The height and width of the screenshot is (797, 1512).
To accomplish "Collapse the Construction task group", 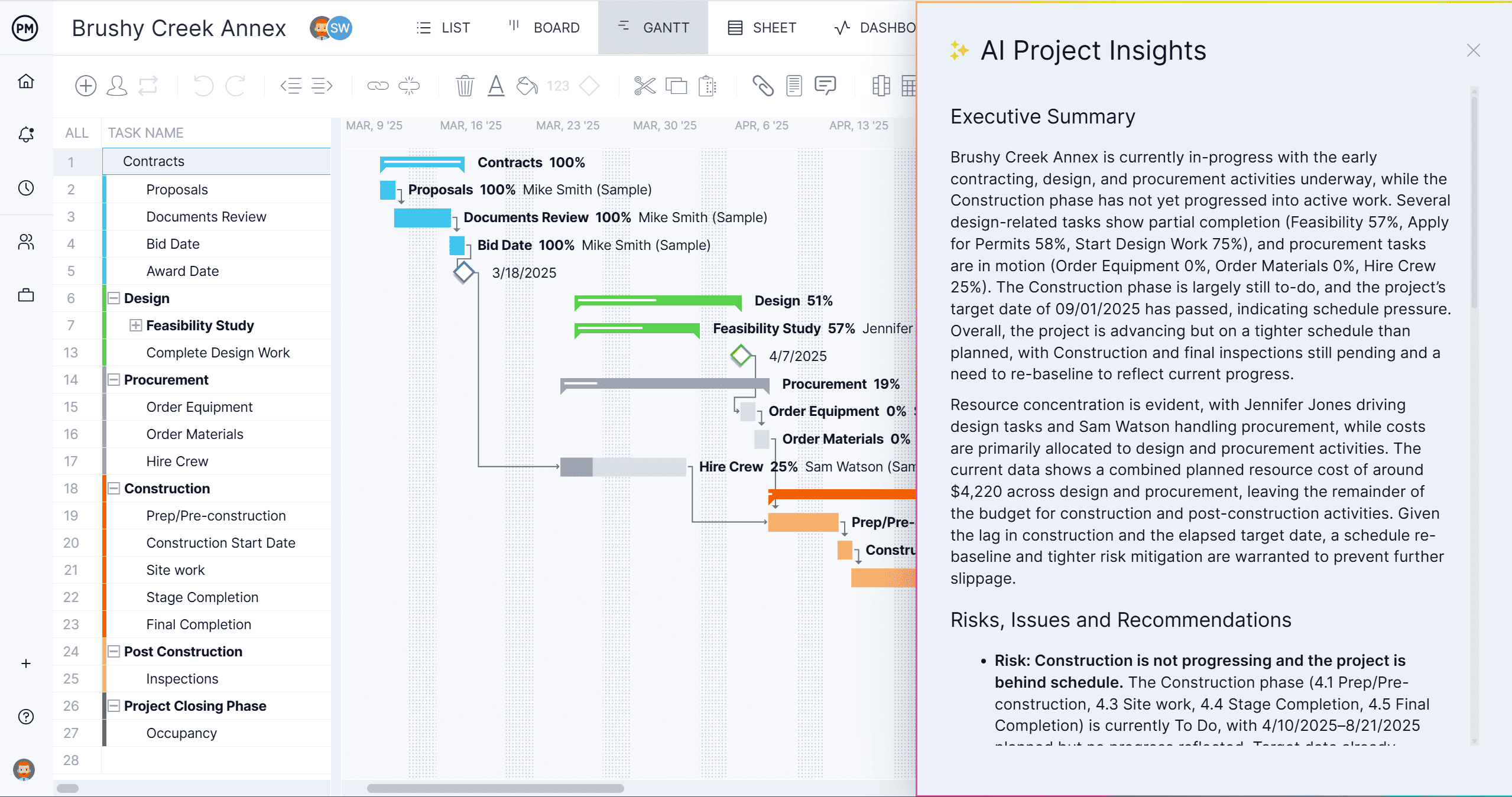I will pyautogui.click(x=114, y=489).
